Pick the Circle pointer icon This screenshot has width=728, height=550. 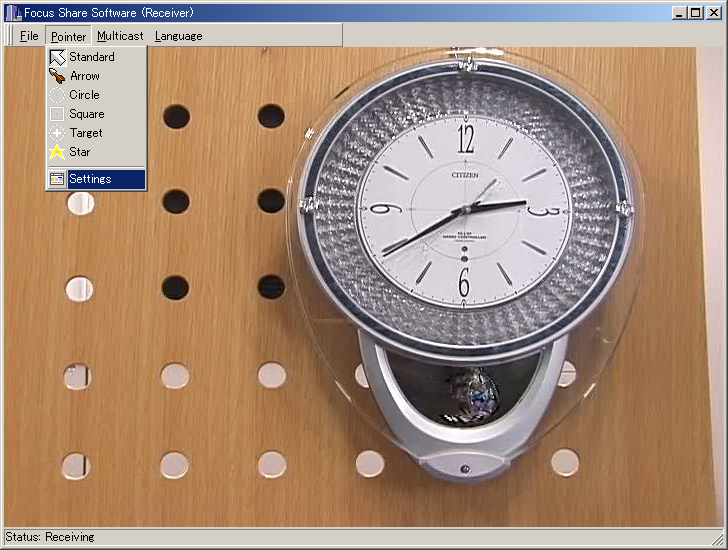click(x=57, y=95)
